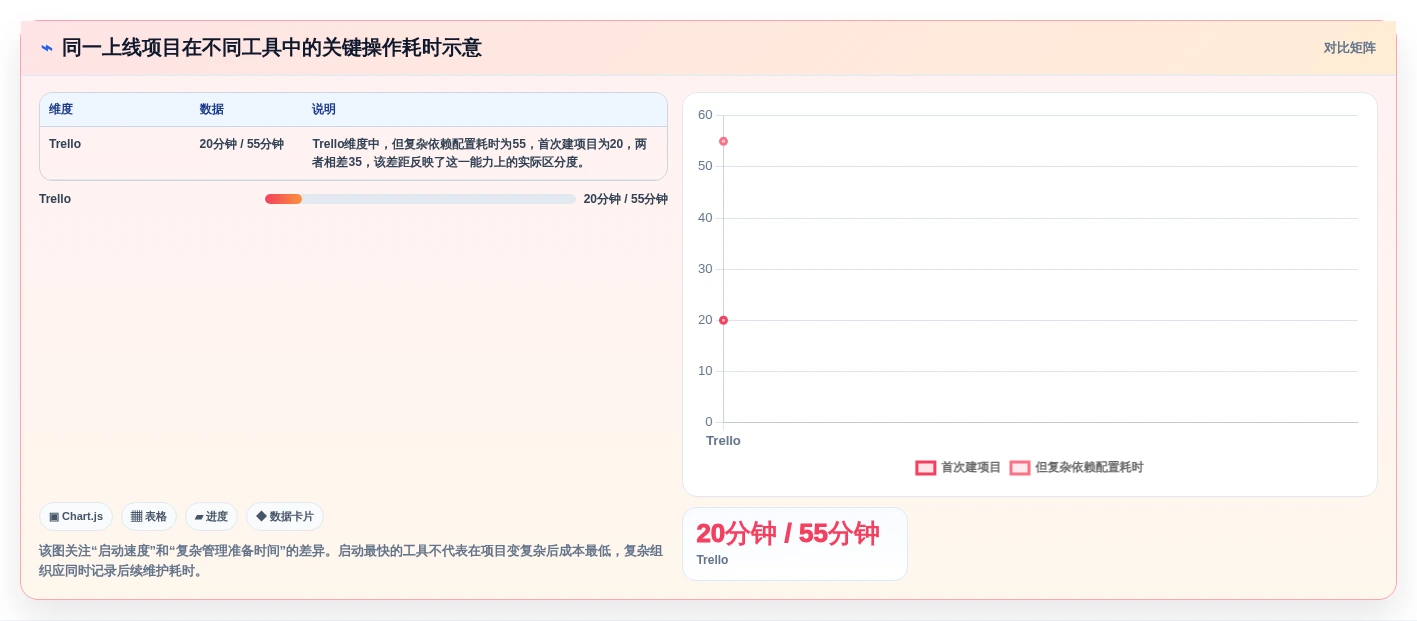Click the 但复杂依赖配置耗时 legend color box

pyautogui.click(x=1020, y=468)
